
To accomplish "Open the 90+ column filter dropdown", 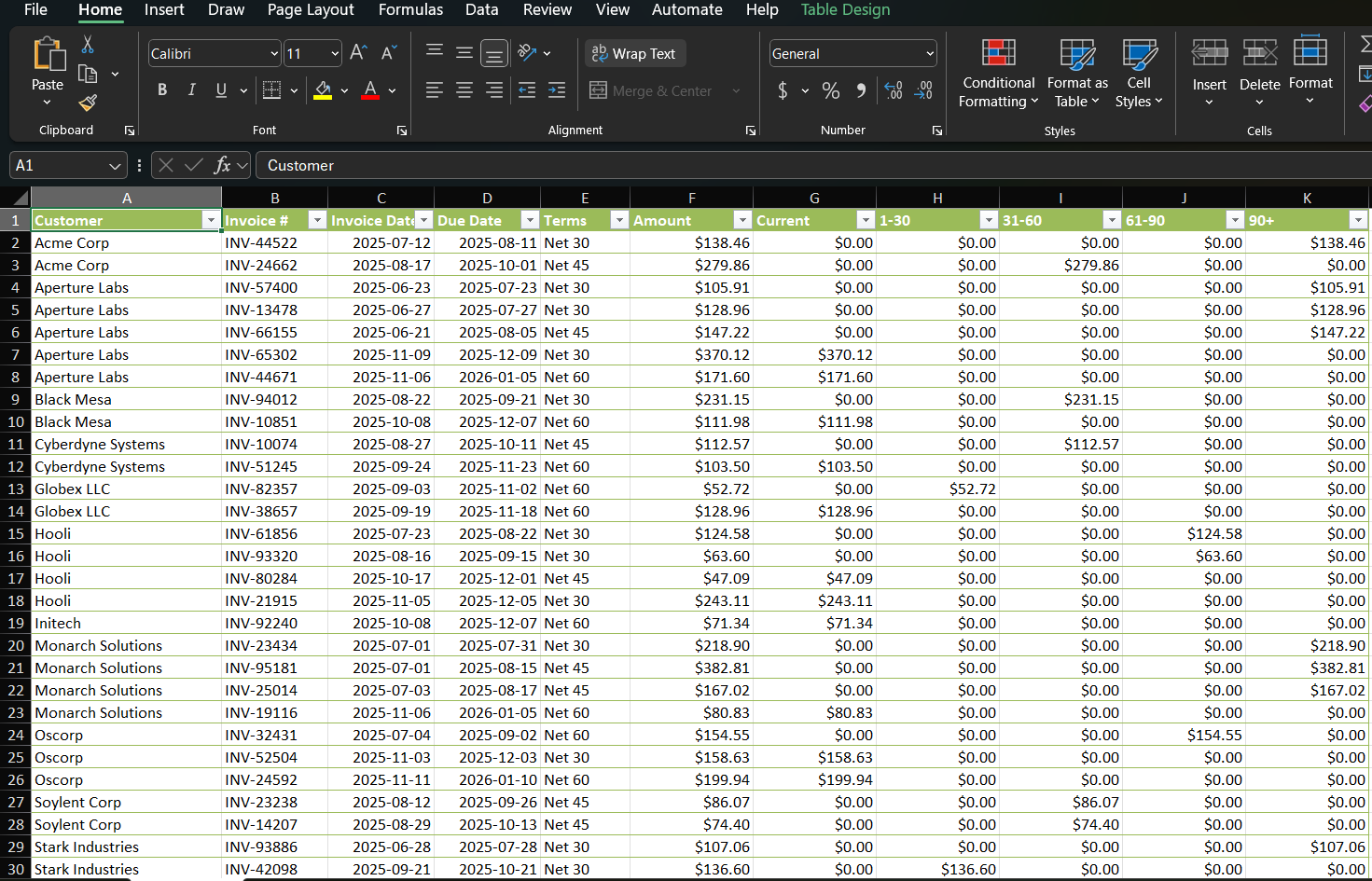I will [1358, 220].
